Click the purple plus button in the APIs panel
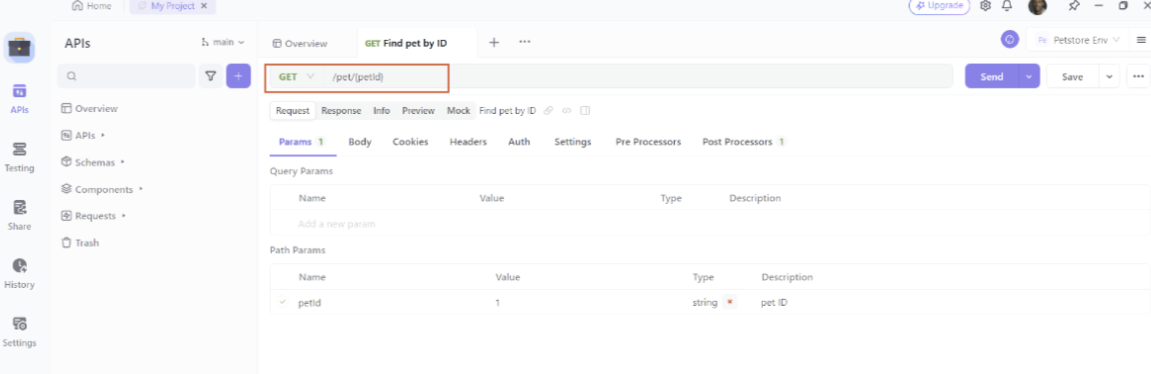The image size is (1151, 374). [238, 76]
